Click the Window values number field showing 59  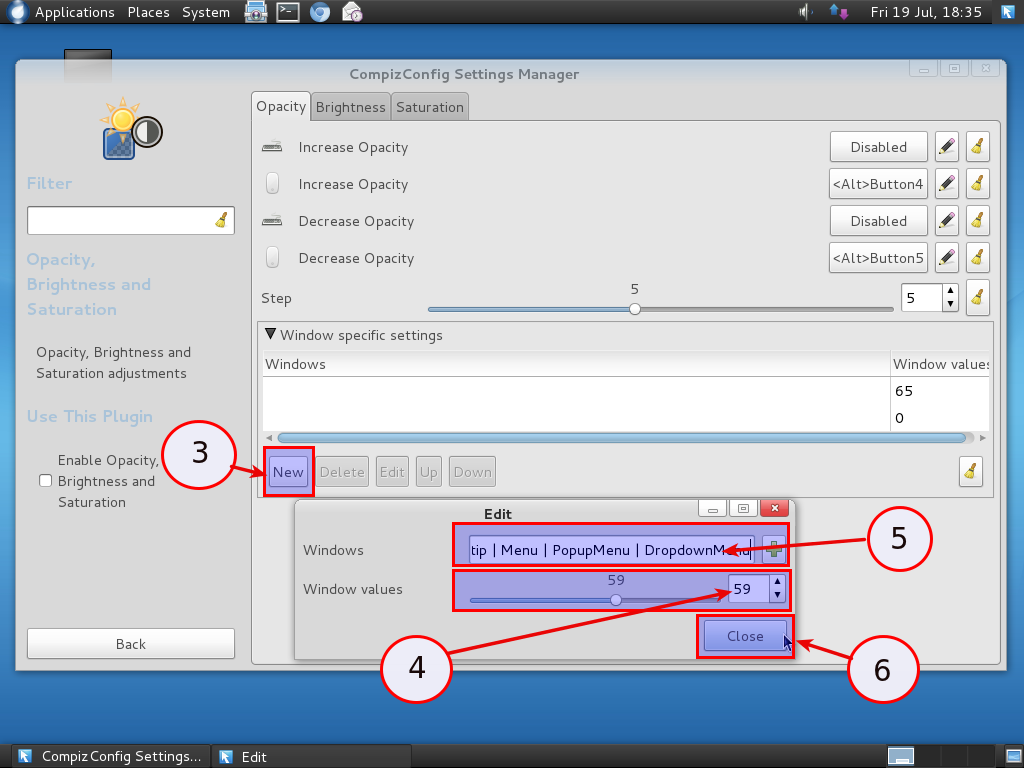pyautogui.click(x=749, y=588)
